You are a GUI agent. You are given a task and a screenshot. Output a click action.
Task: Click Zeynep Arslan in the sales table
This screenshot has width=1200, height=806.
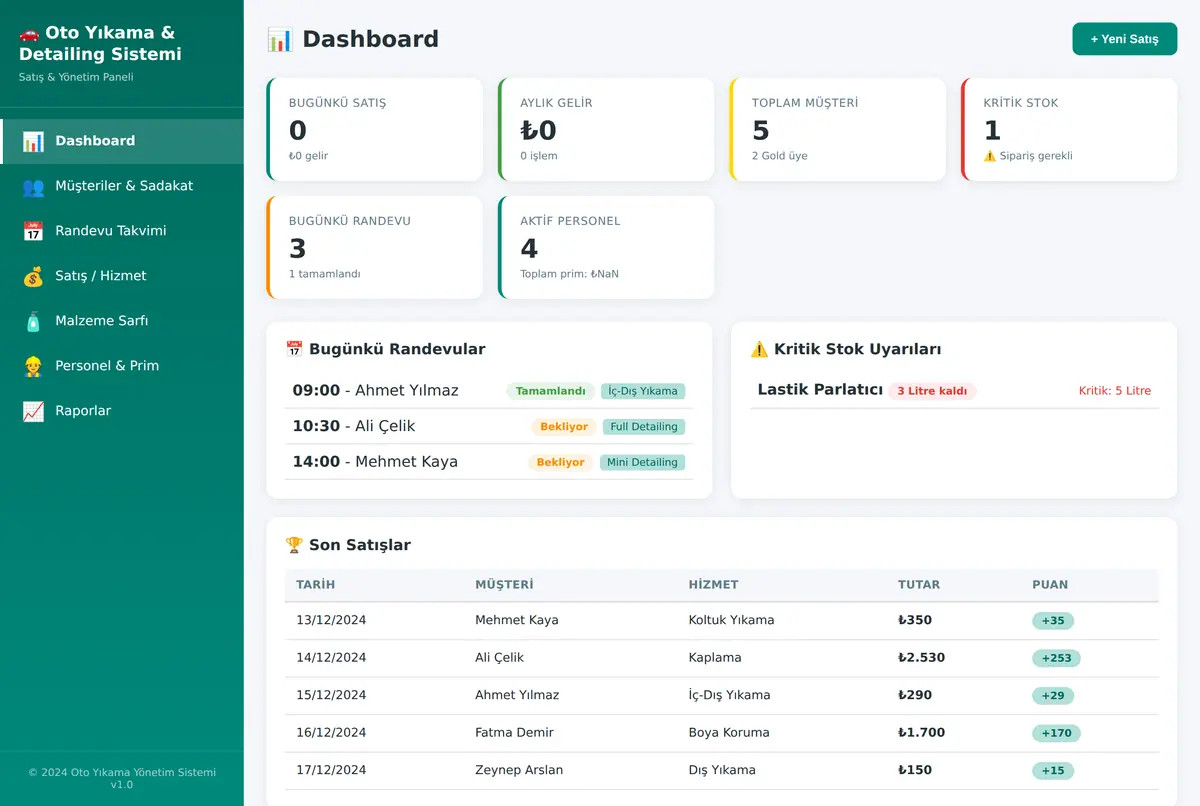coord(519,770)
